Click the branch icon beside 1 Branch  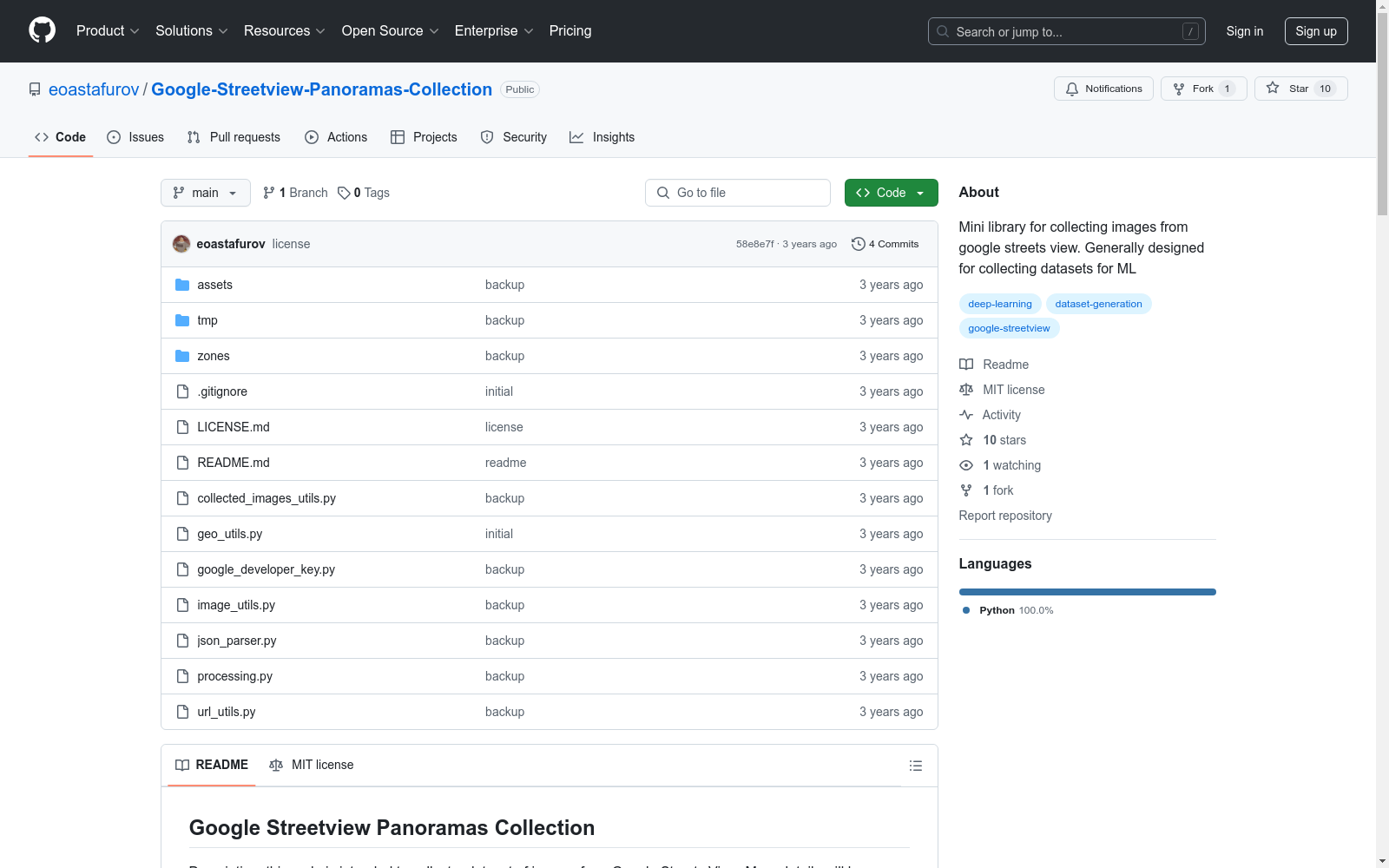point(269,193)
